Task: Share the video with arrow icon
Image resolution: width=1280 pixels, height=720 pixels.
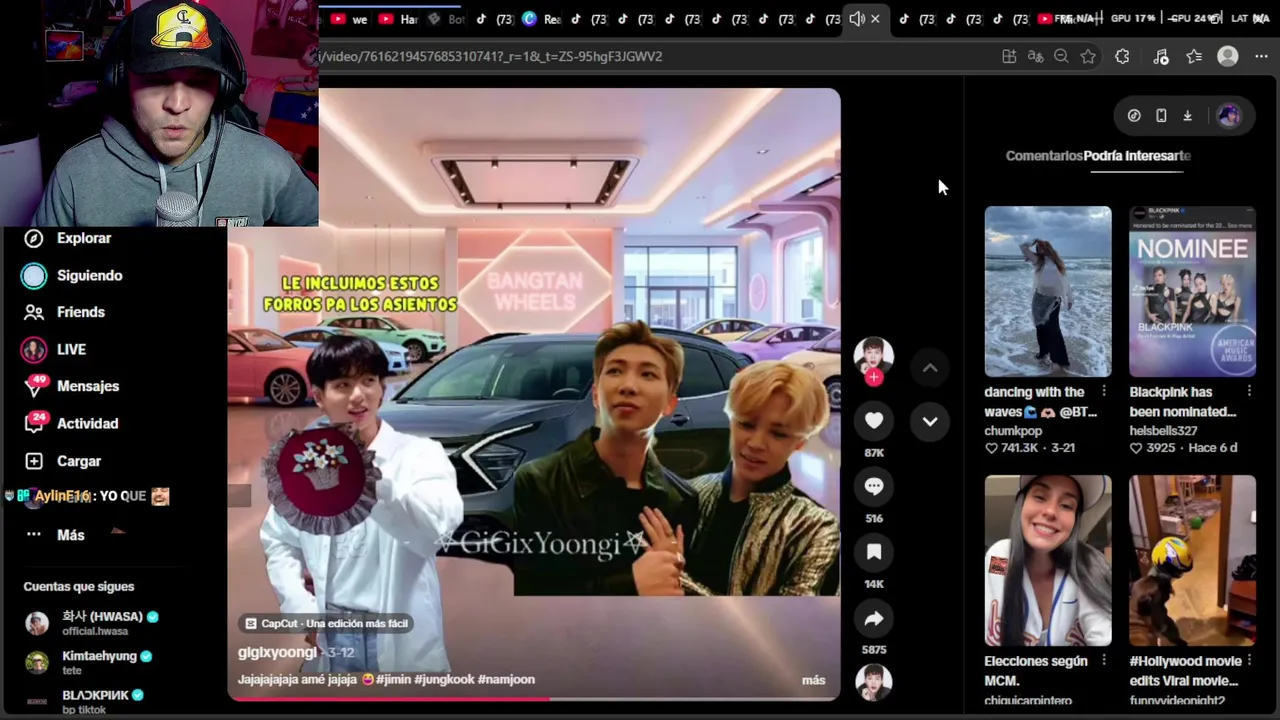Action: [874, 619]
